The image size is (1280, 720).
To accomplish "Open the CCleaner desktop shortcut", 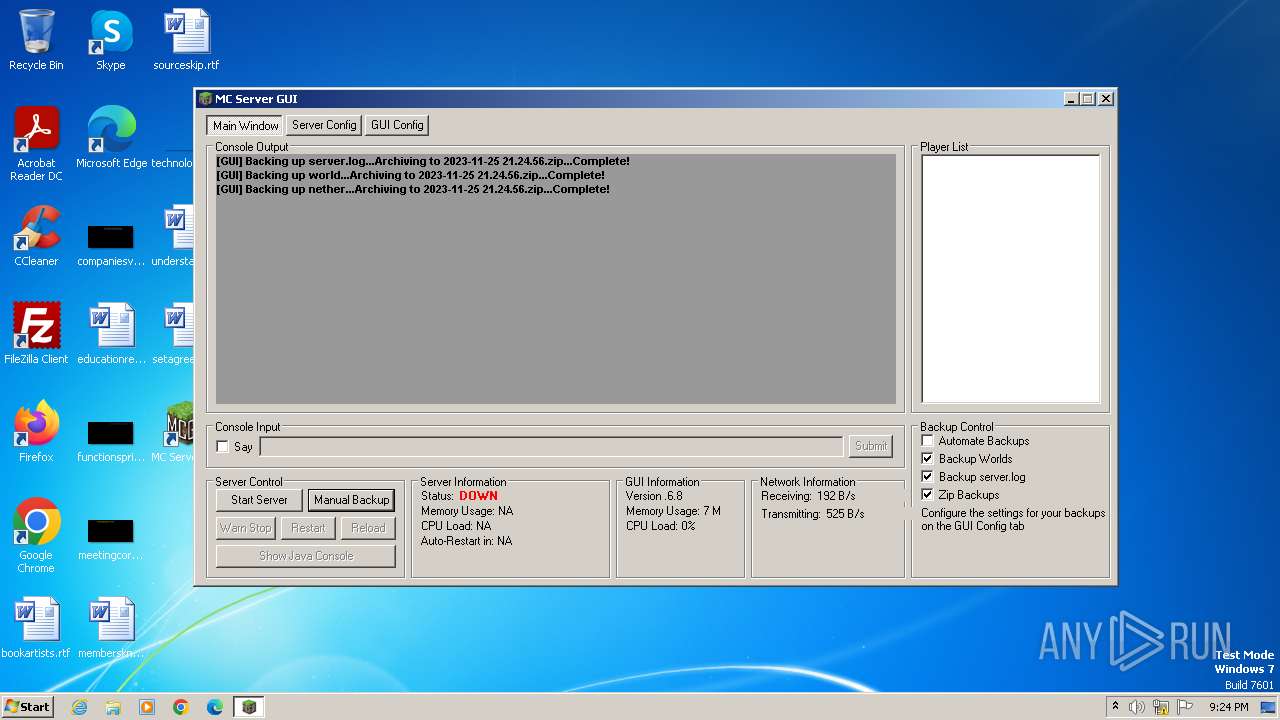I will pyautogui.click(x=36, y=236).
